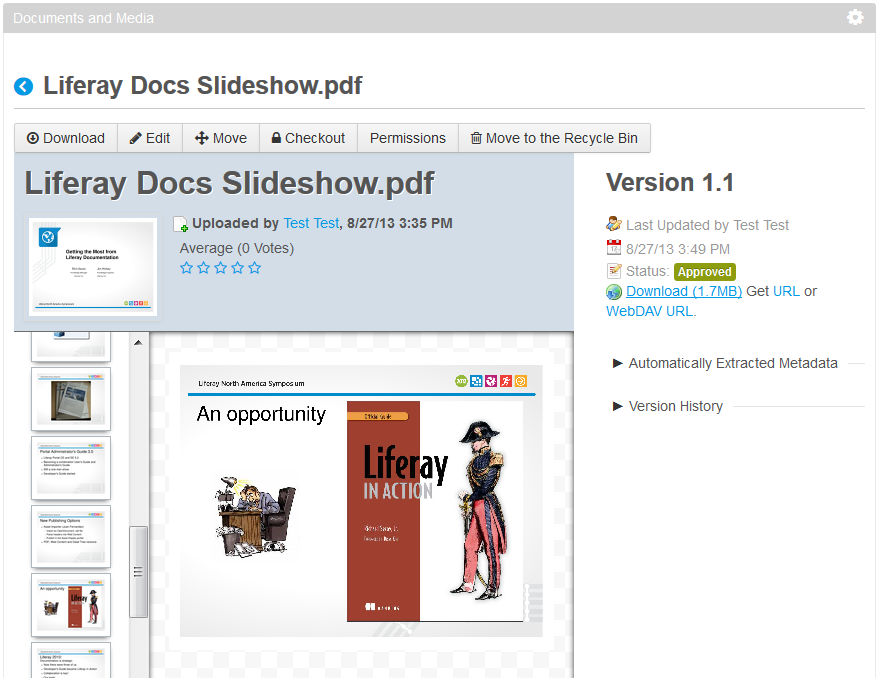Move the file to the Recycle Bin
Viewport: 880px width, 678px height.
click(x=554, y=138)
